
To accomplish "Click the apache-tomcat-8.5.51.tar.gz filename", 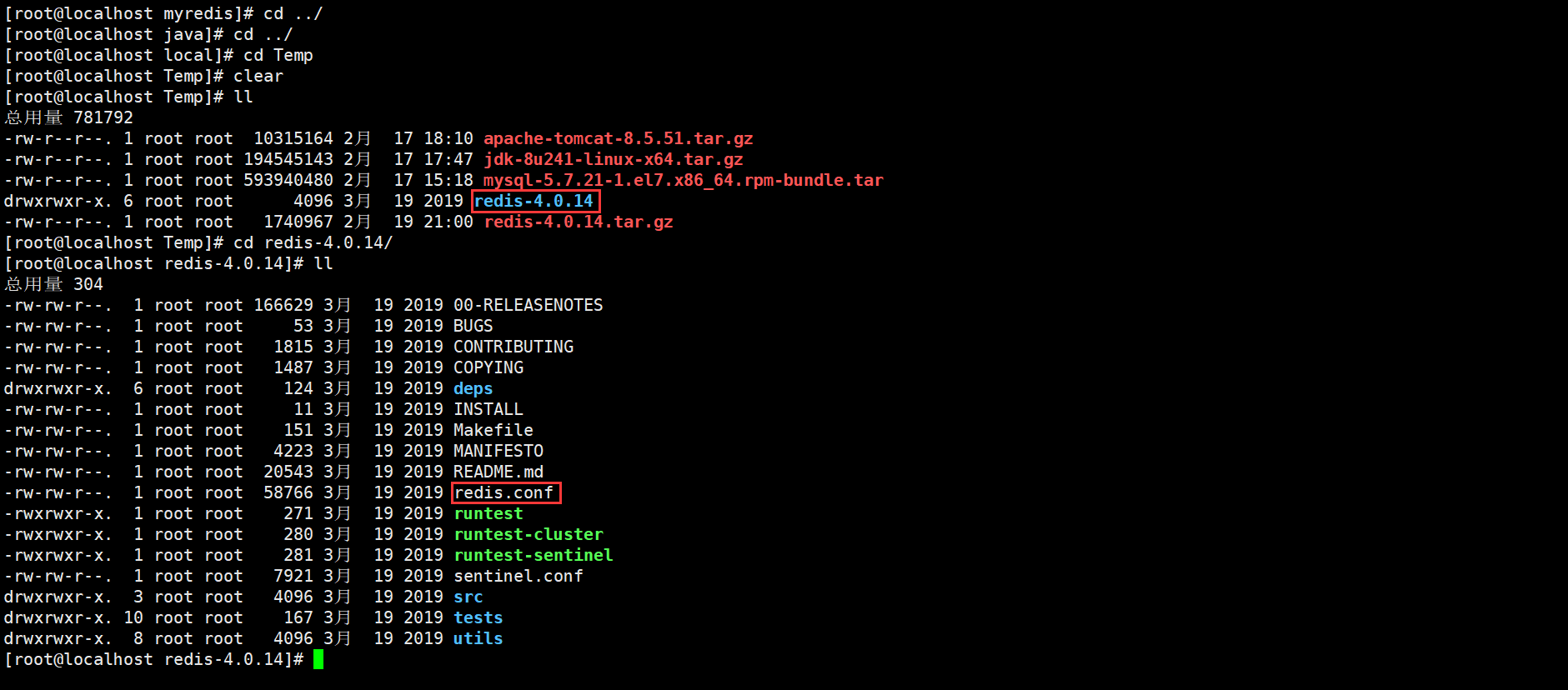I will click(x=618, y=138).
